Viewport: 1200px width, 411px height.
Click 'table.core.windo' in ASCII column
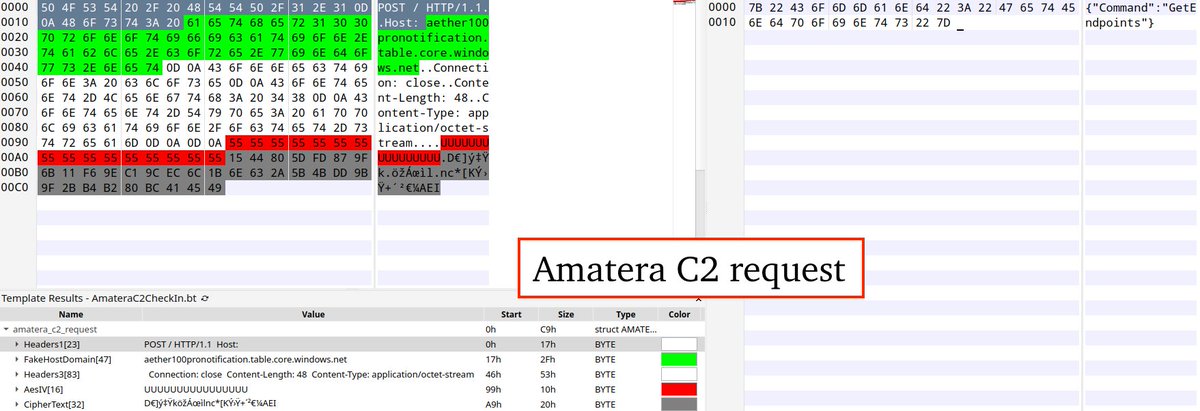(433, 52)
